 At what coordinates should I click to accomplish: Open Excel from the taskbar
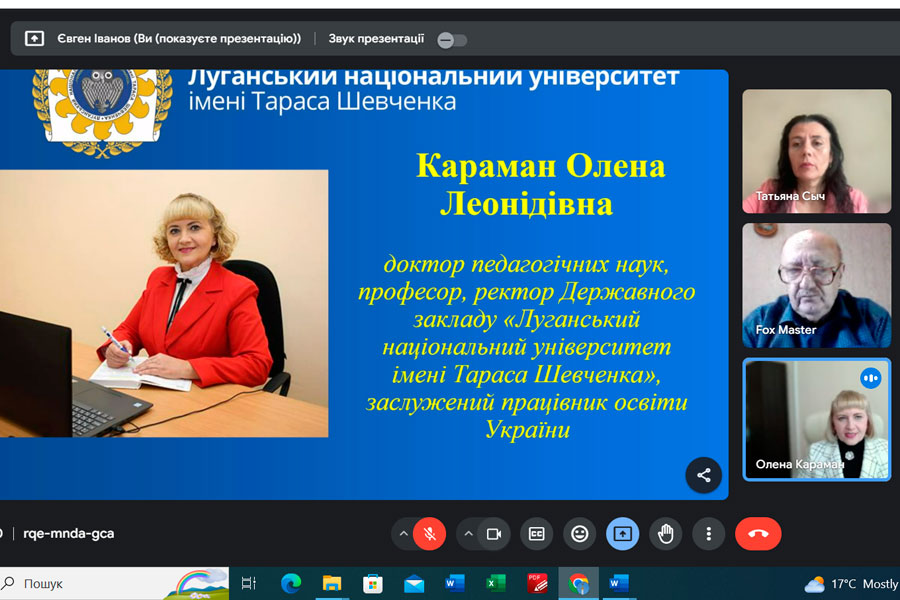click(x=495, y=583)
